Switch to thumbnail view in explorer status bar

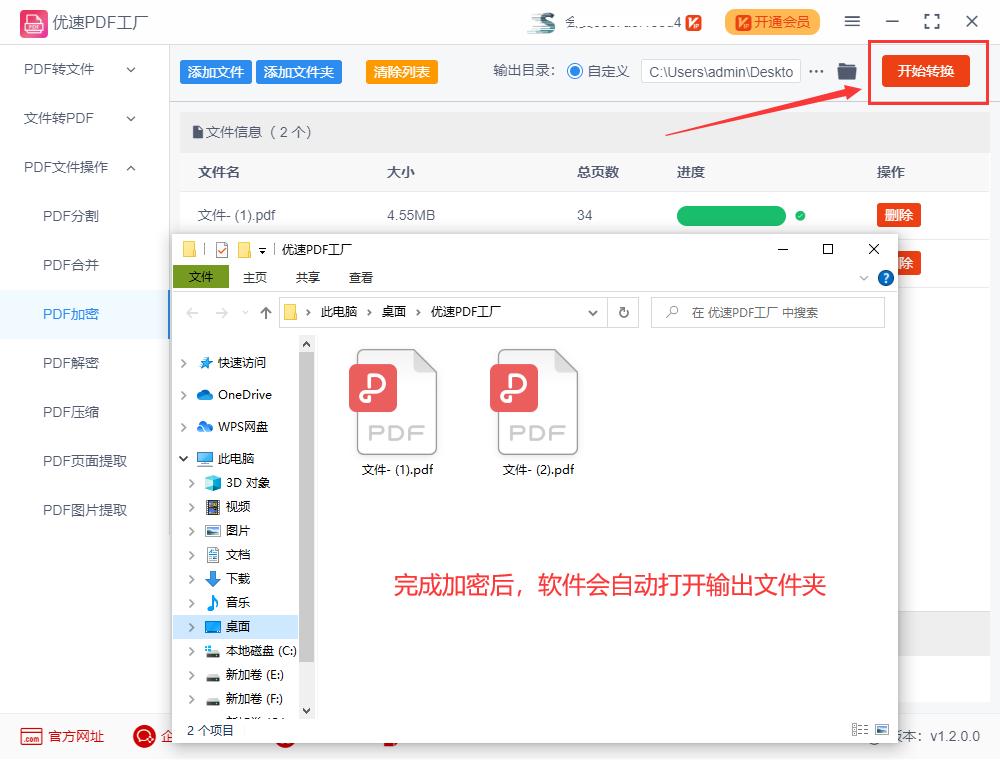[x=882, y=729]
